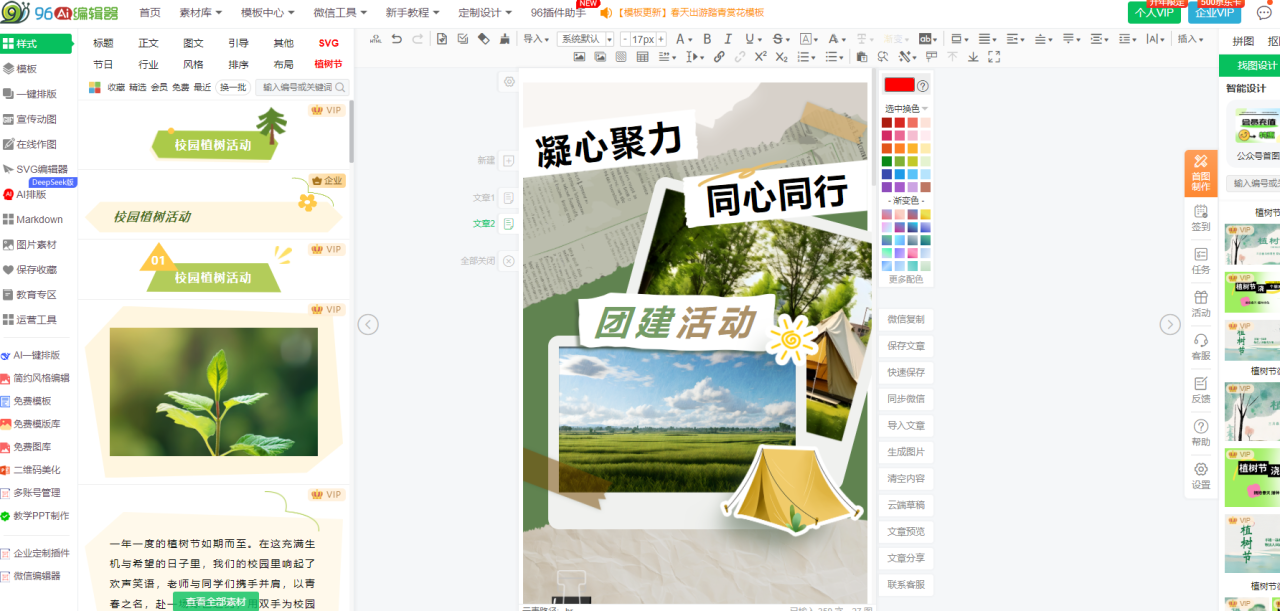Click the insert hyperlink chain icon
This screenshot has width=1280, height=611.
pos(719,57)
